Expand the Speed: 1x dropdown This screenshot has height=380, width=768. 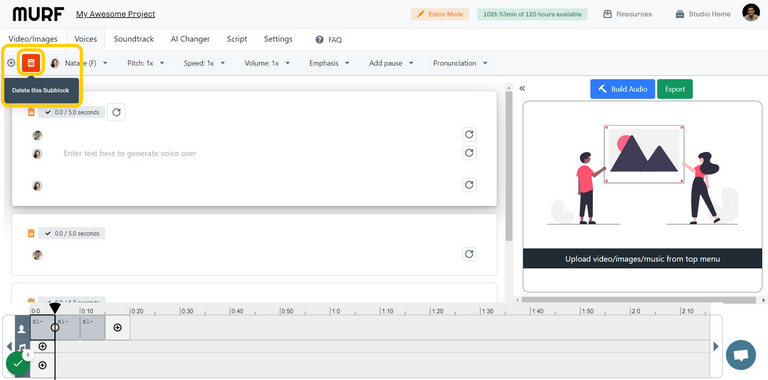(x=204, y=63)
